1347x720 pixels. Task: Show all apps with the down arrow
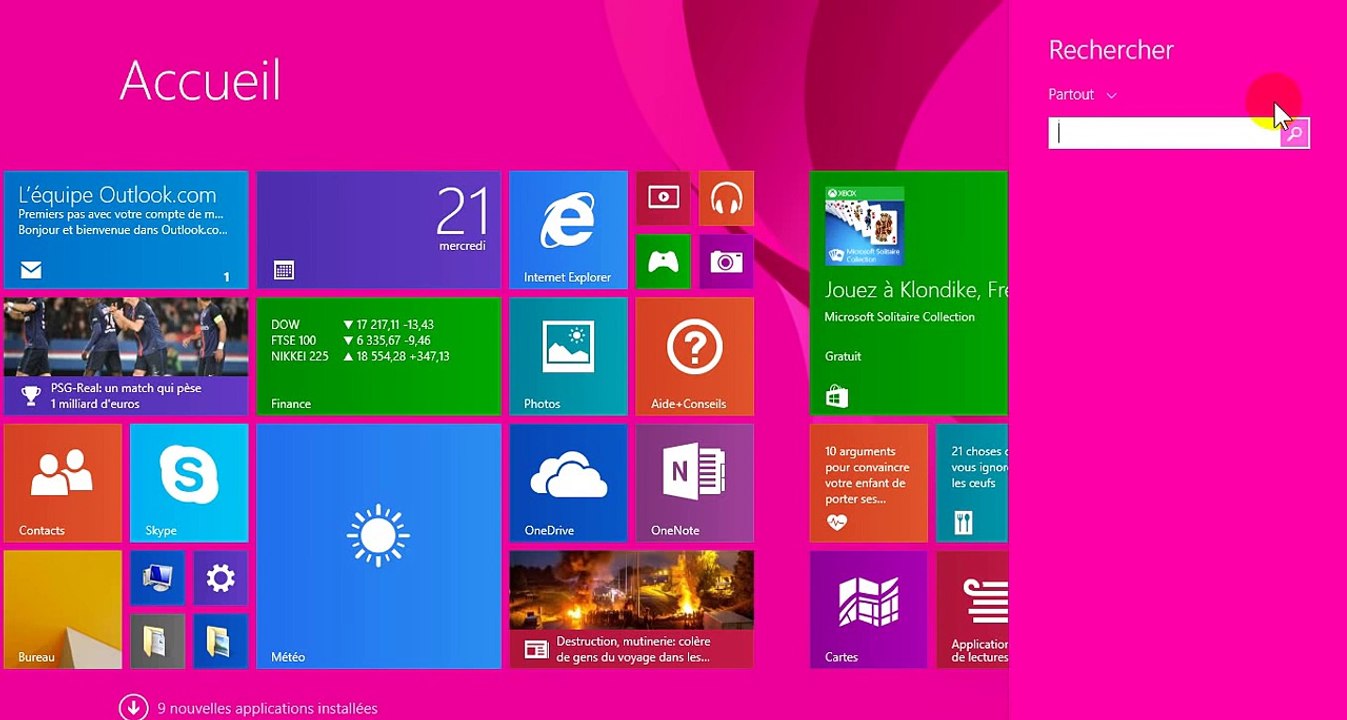tap(134, 708)
